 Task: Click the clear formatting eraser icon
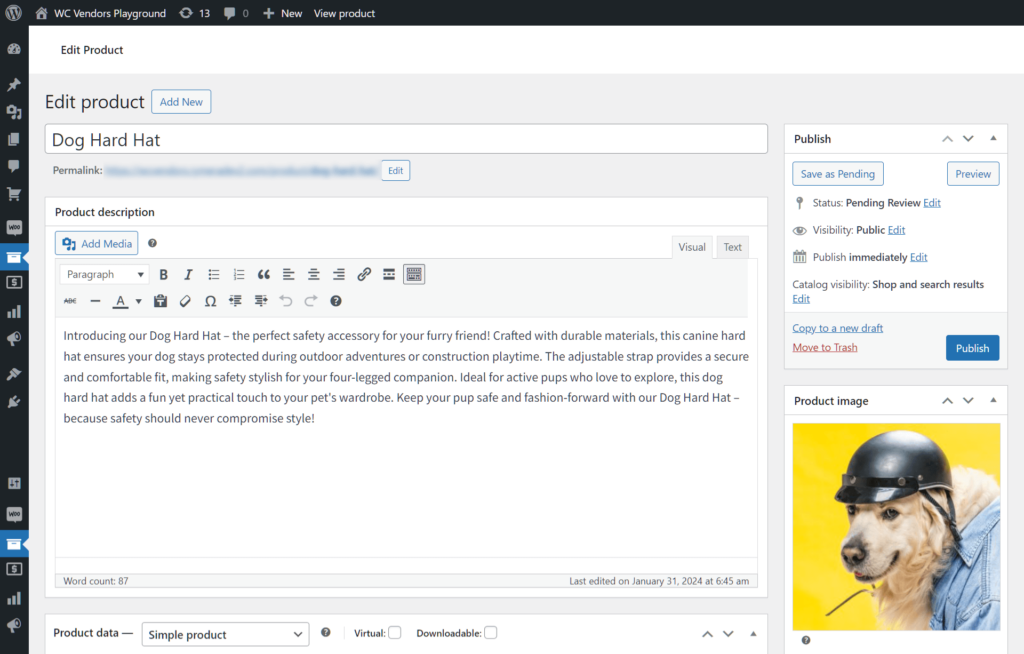pyautogui.click(x=185, y=301)
